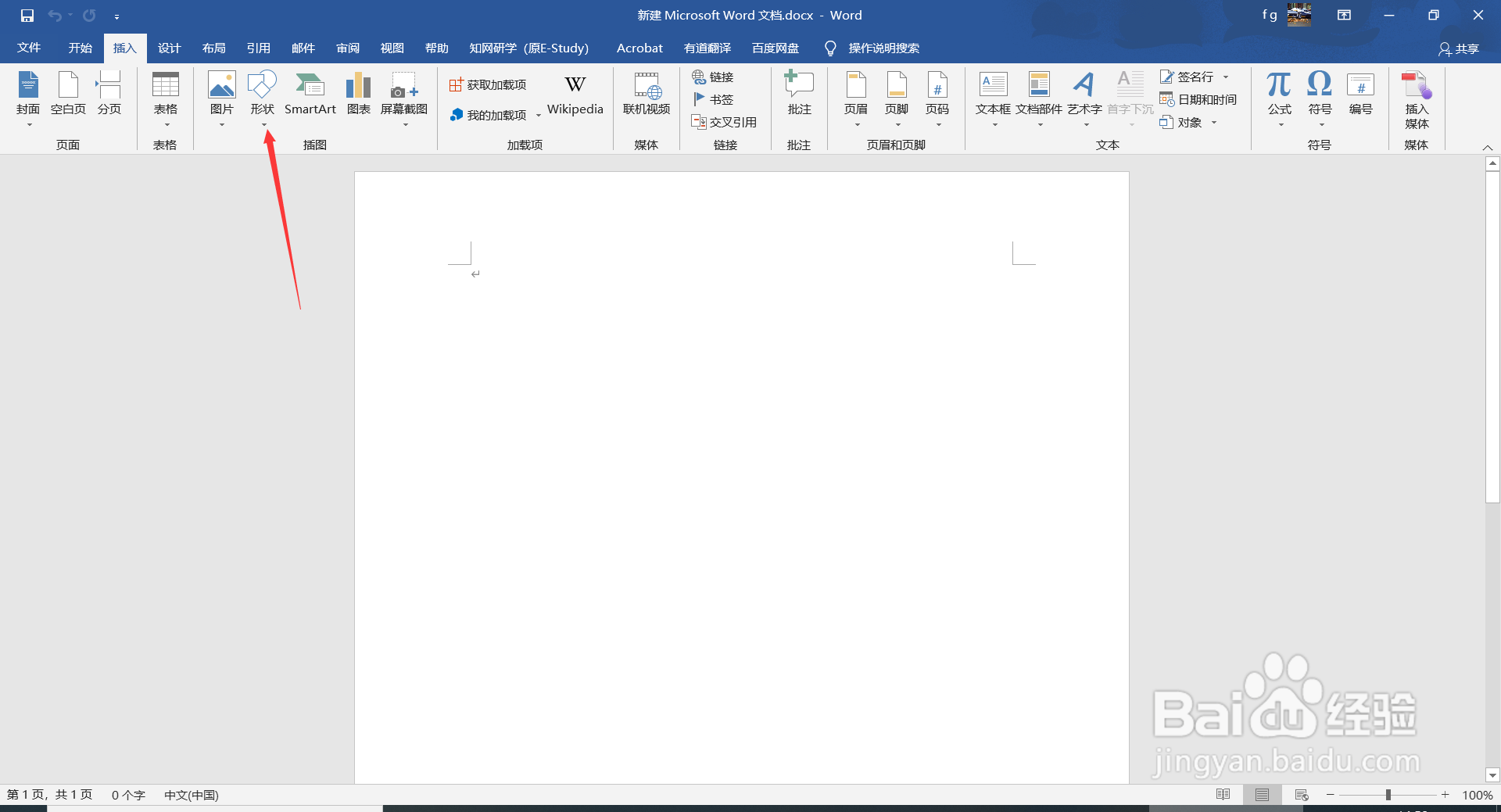Screen dimensions: 1501x812
Task: Click Insert Media (插入媒体) icon
Action: pyautogui.click(x=1417, y=100)
